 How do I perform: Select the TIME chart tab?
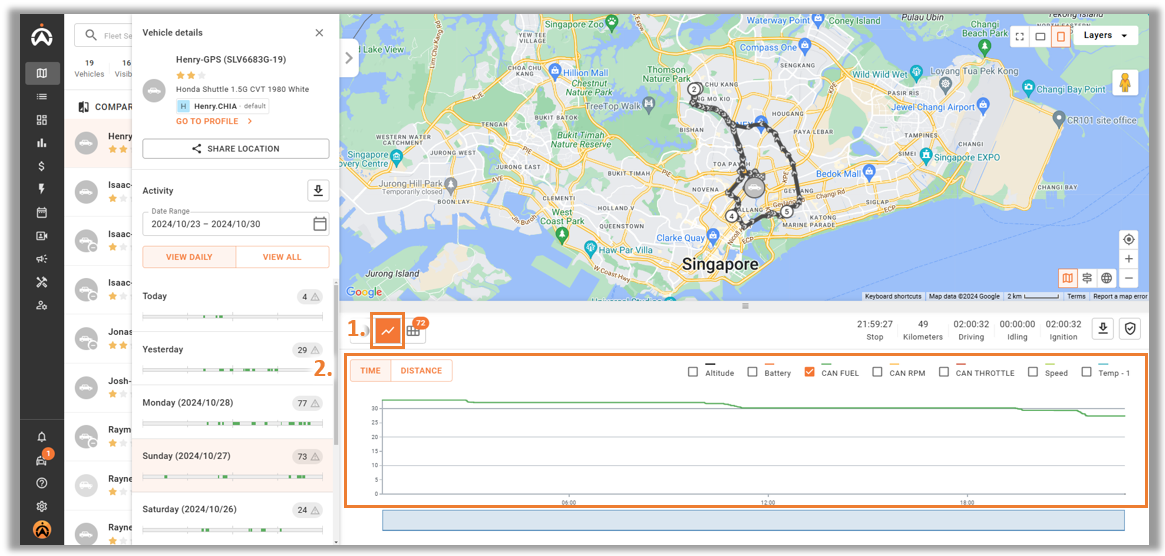pos(371,371)
